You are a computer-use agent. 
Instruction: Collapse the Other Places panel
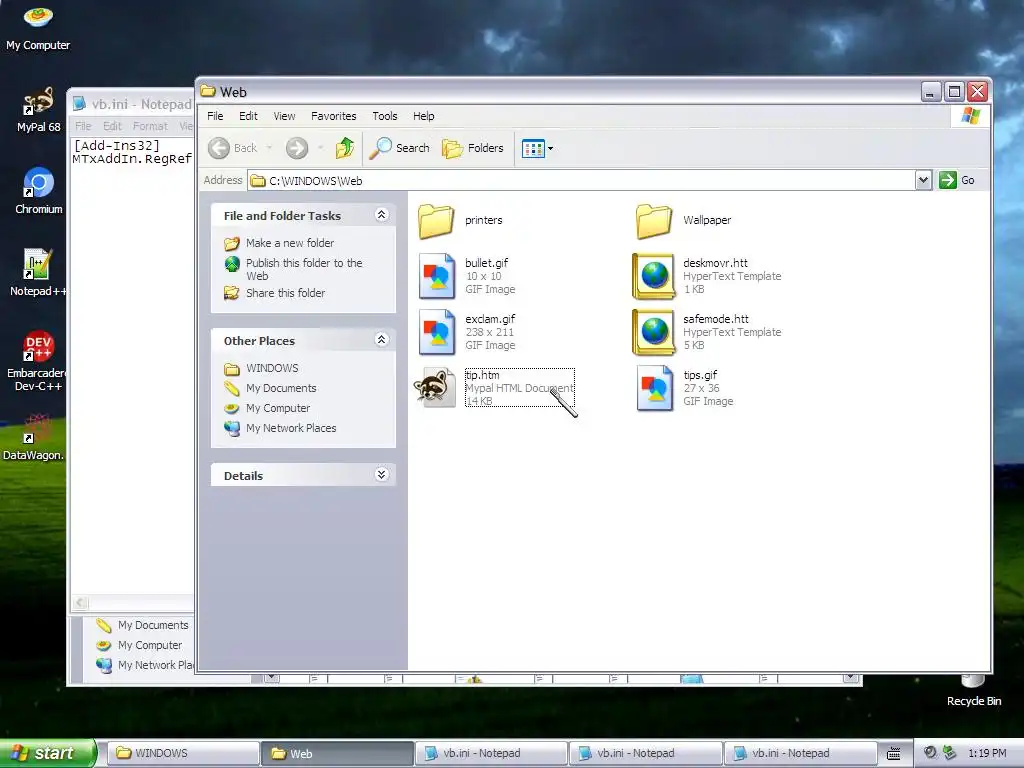click(x=382, y=340)
